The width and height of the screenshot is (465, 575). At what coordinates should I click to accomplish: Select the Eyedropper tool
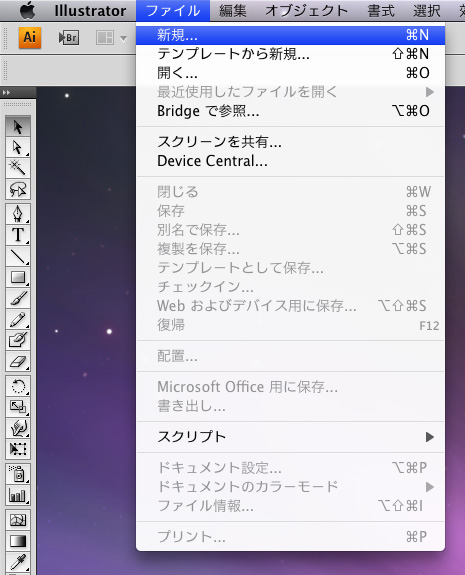[x=18, y=562]
